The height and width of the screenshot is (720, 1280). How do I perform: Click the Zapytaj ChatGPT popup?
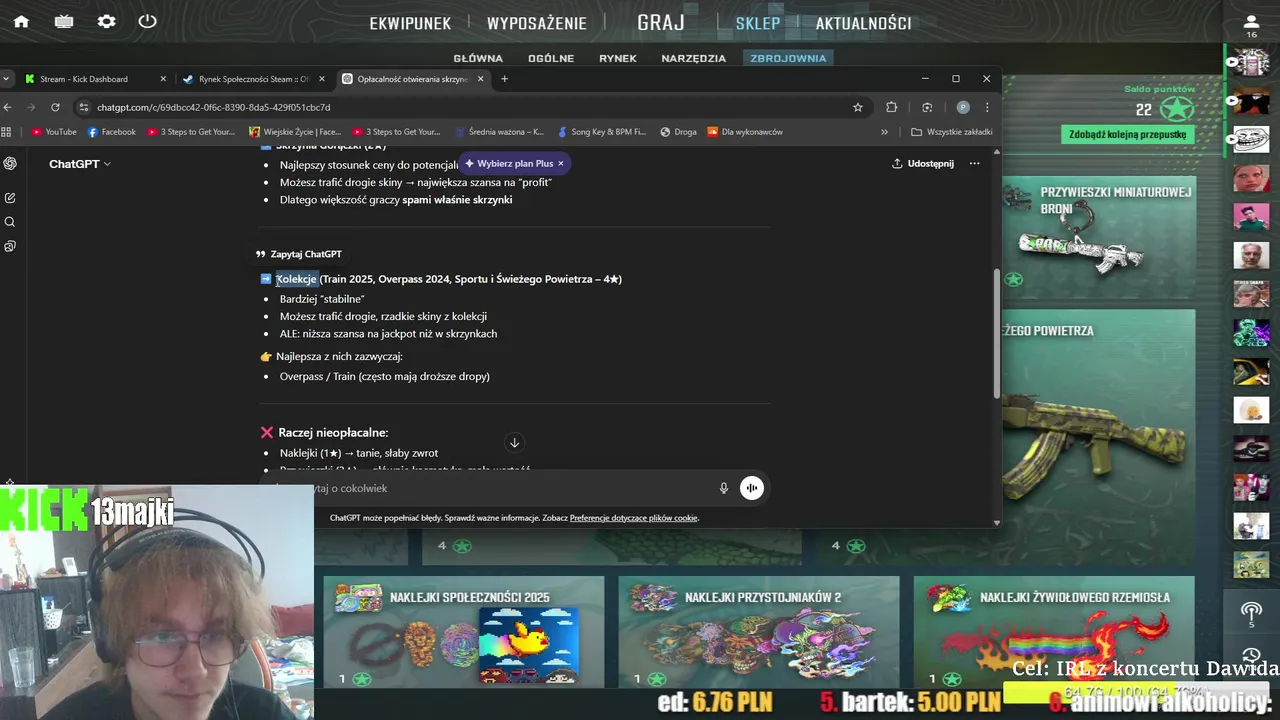point(298,254)
